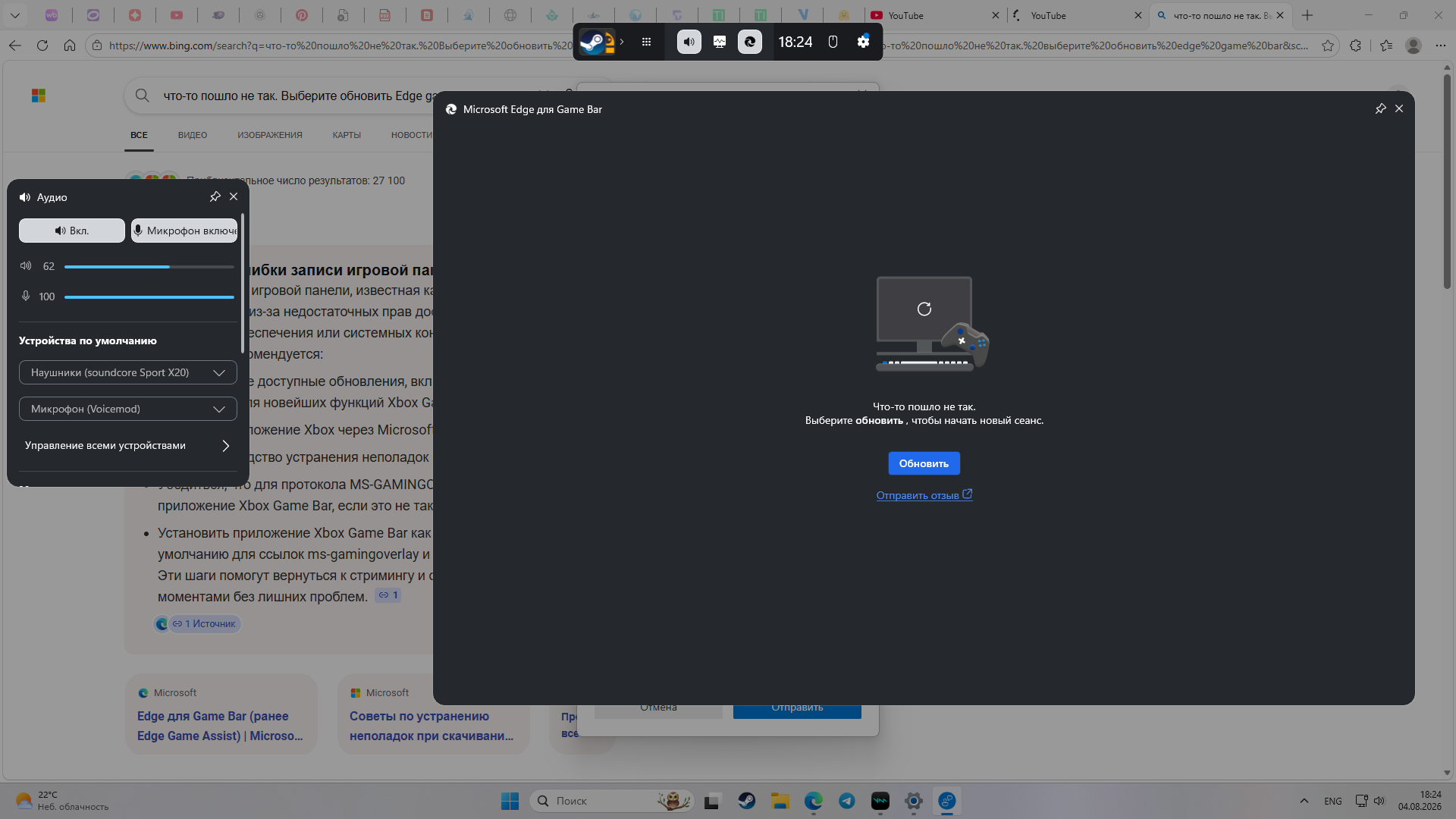Click the blue Обновить button
The height and width of the screenshot is (819, 1456).
(924, 463)
